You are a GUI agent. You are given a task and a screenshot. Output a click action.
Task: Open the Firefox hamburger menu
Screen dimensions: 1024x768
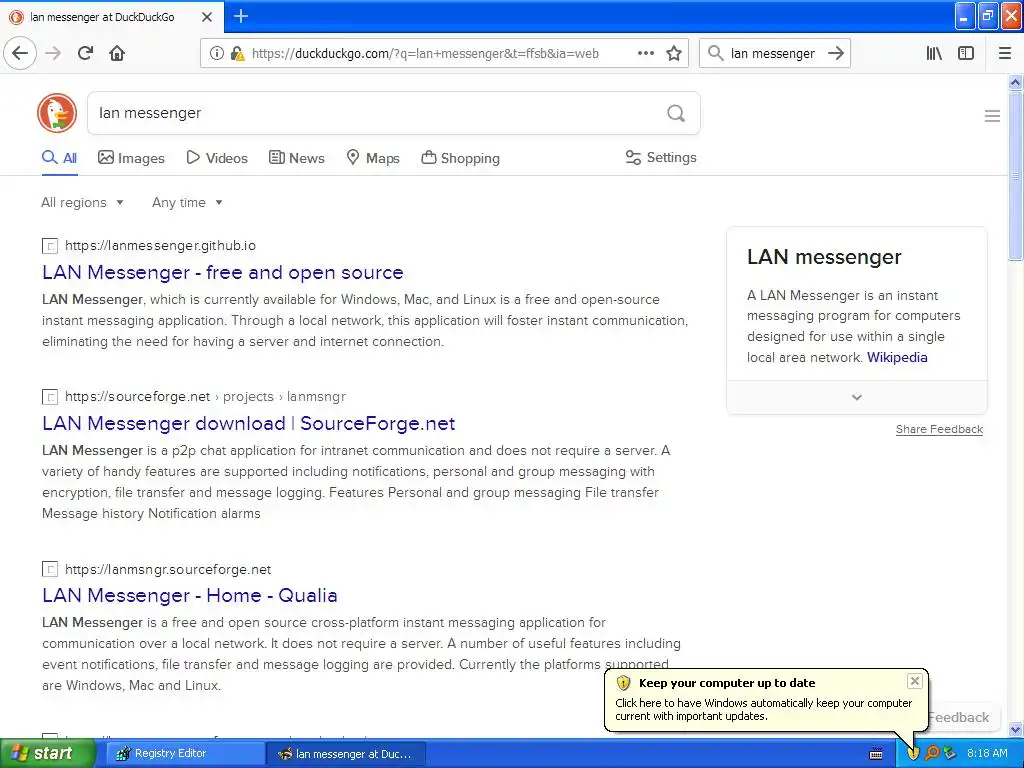point(1004,54)
